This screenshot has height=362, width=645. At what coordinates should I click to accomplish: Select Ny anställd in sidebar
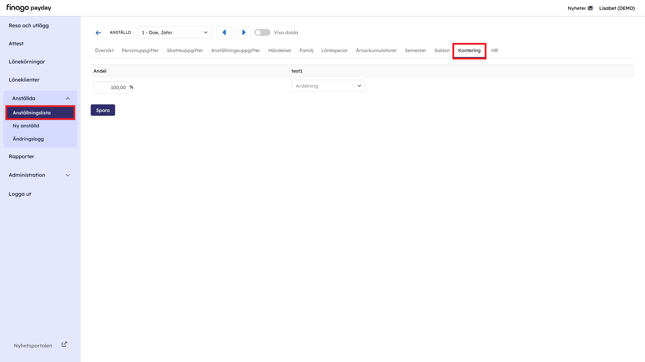[x=26, y=126]
